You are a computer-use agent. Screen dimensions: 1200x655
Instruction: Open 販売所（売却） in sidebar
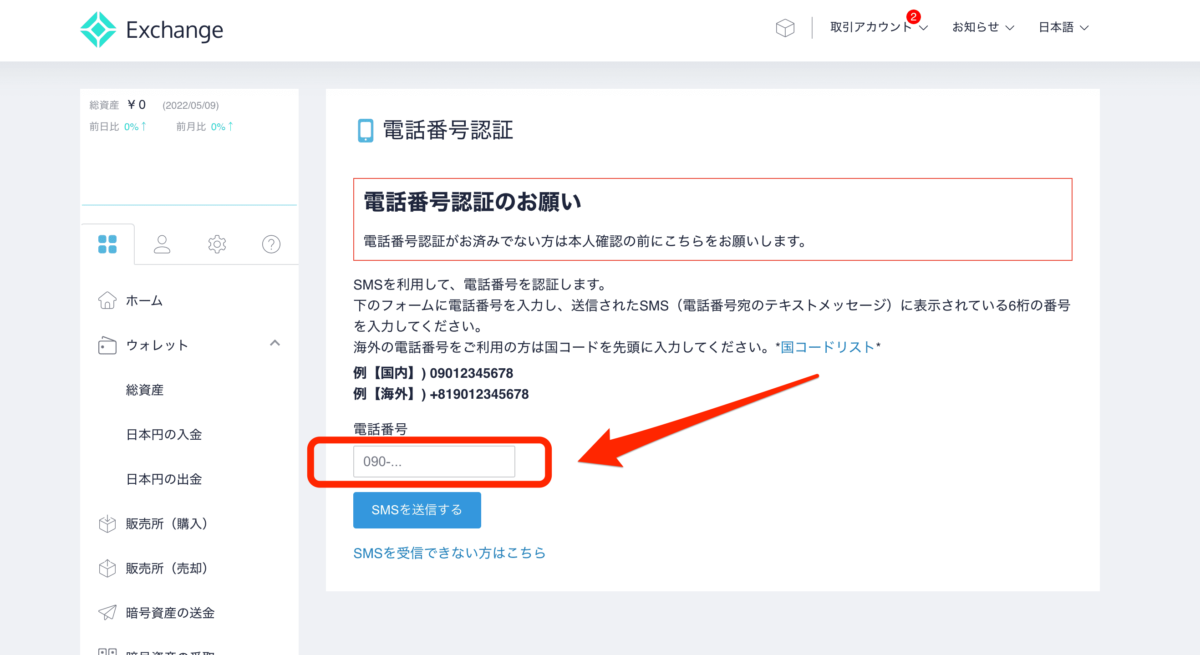tap(167, 569)
